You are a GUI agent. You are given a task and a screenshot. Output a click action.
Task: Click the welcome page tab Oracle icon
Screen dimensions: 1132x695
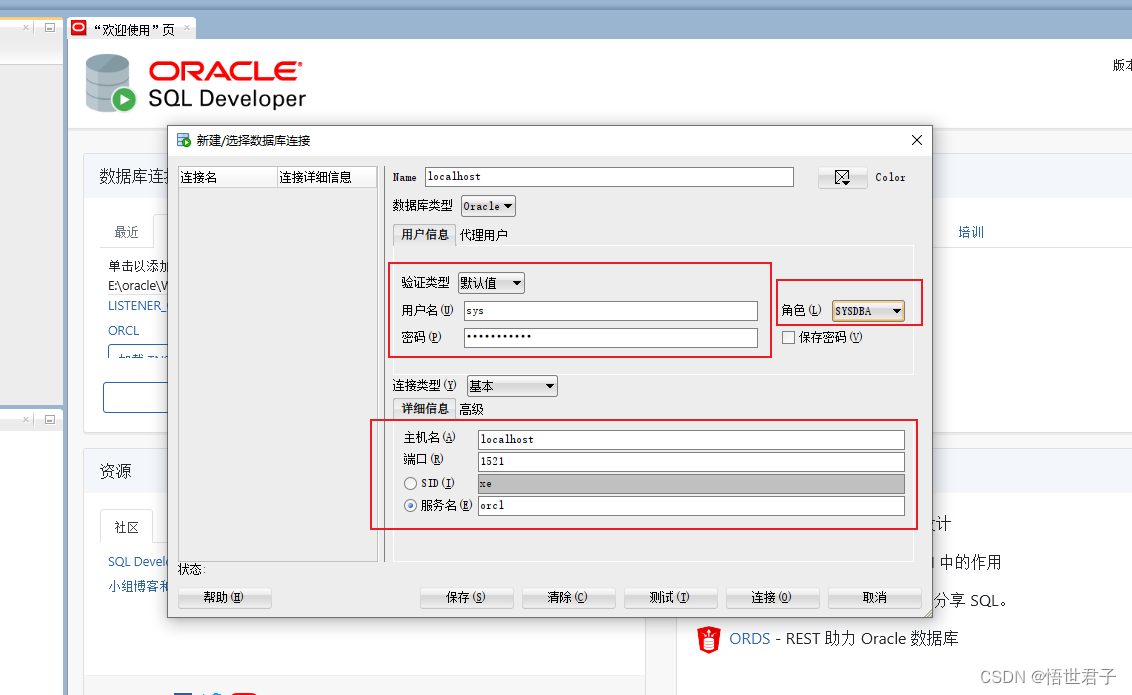coord(79,28)
